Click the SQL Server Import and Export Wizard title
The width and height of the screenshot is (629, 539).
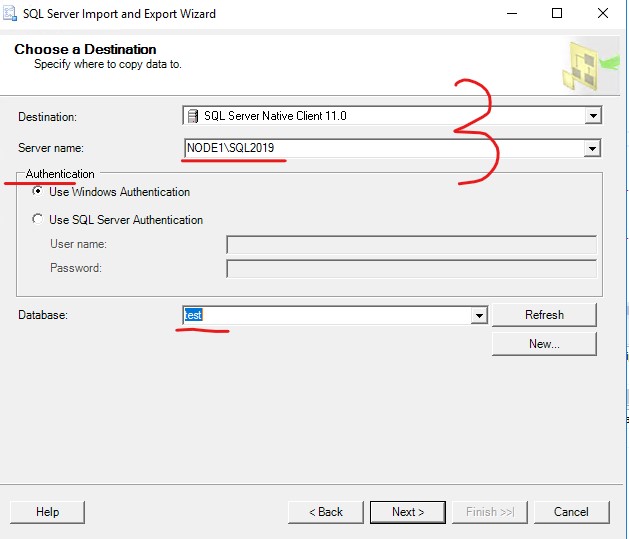tap(119, 14)
